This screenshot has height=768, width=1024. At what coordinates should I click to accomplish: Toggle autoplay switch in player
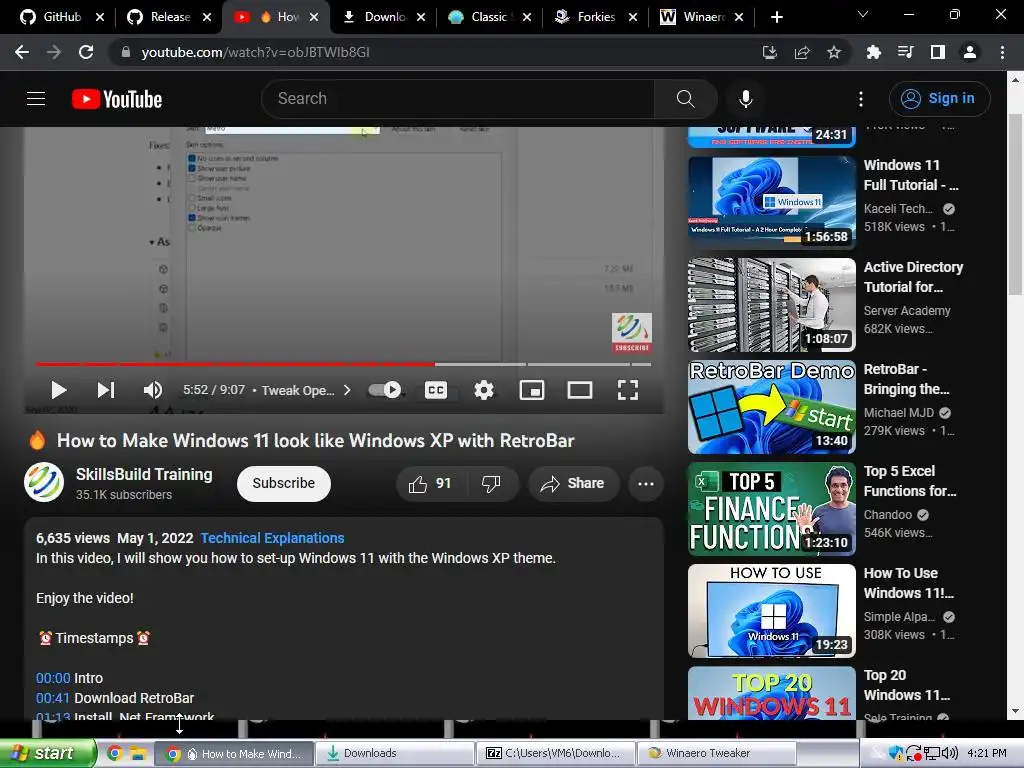385,390
